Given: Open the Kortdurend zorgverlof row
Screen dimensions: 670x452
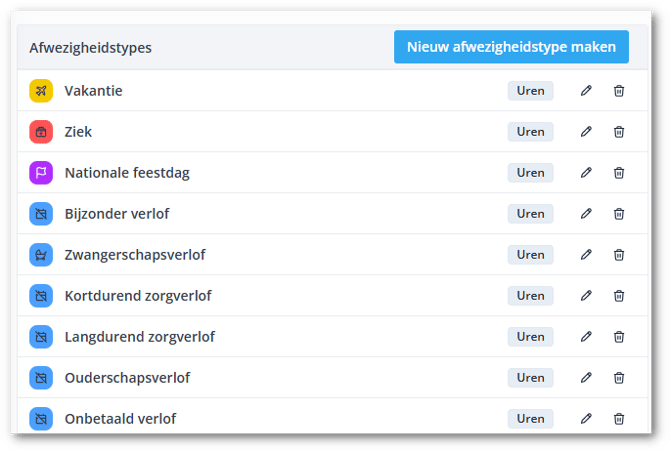Looking at the screenshot, I should tap(138, 296).
